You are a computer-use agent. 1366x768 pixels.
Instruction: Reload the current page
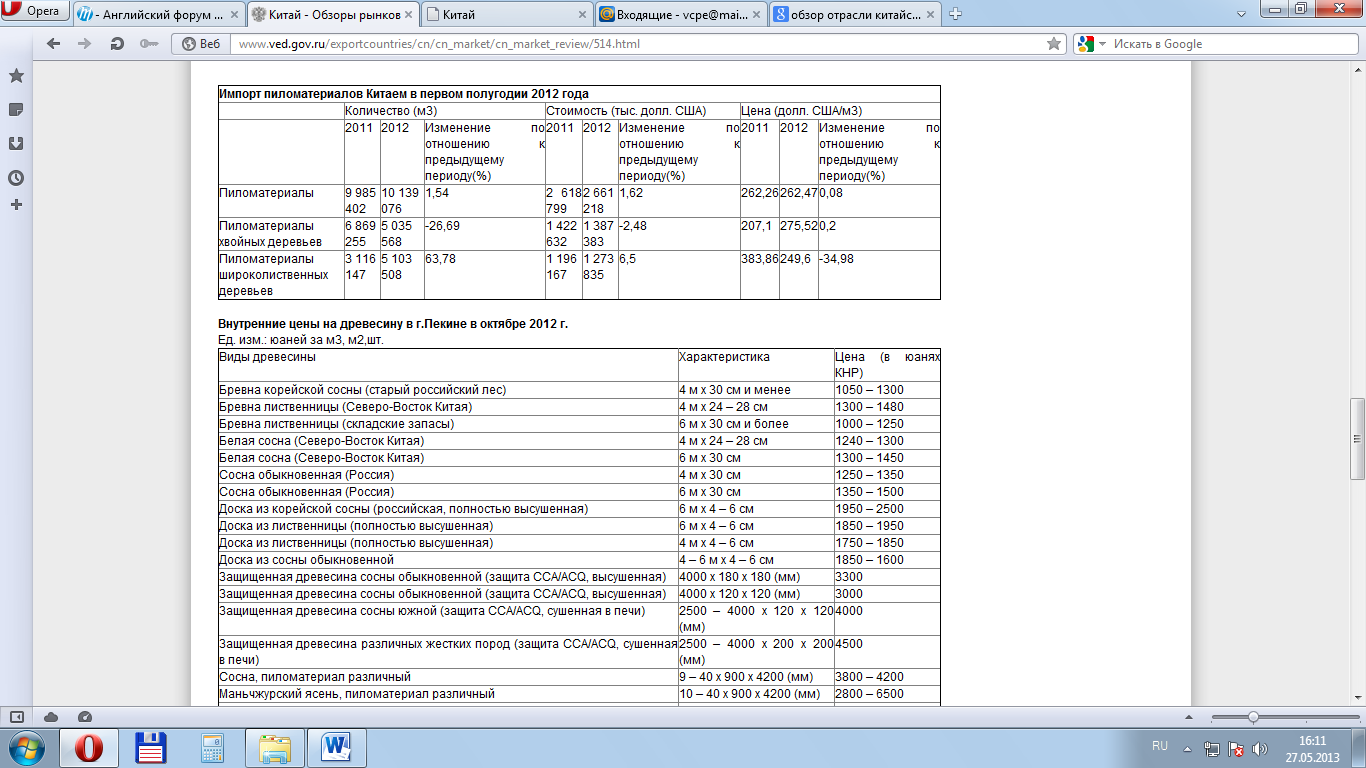coord(117,44)
